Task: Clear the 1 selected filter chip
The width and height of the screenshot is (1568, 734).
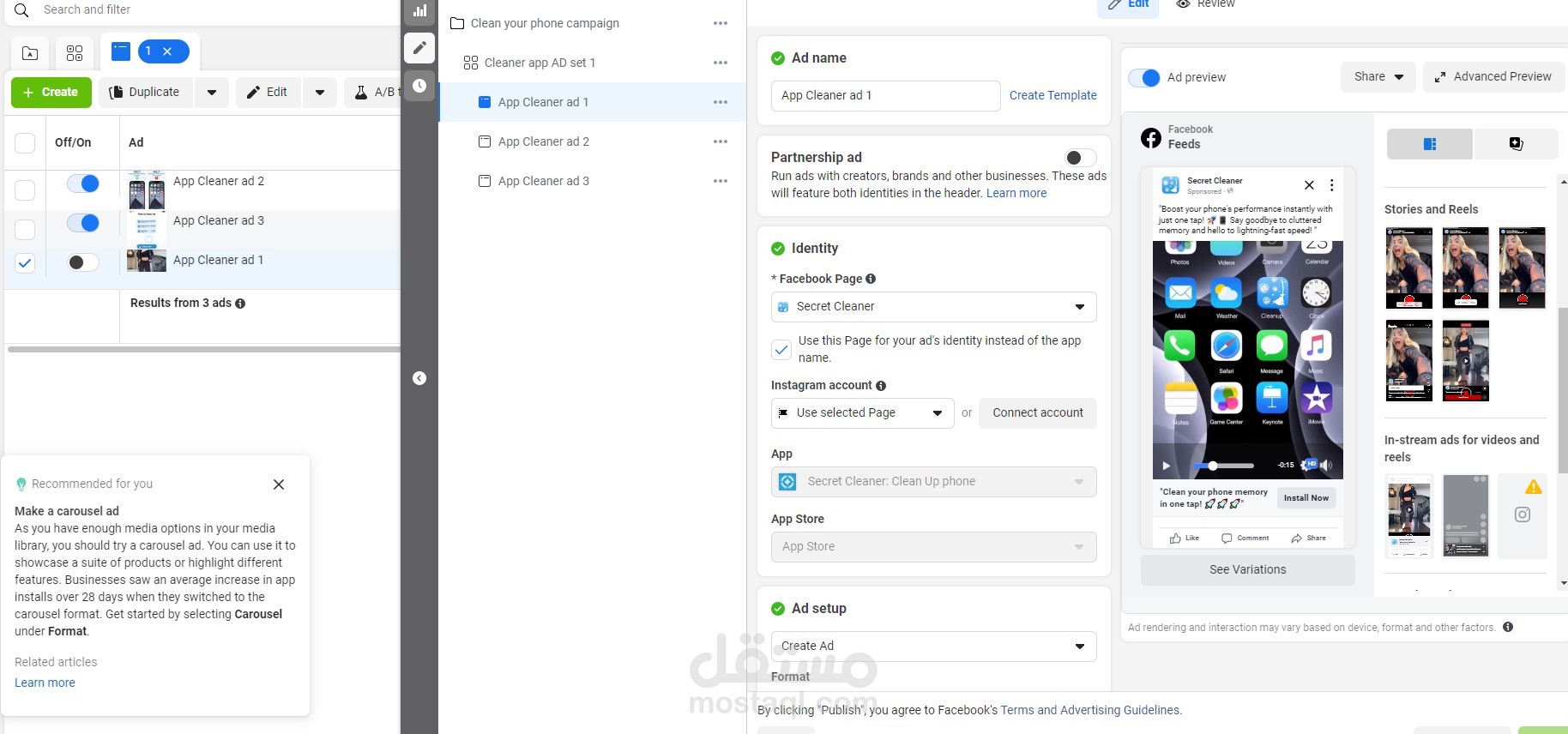Action: pyautogui.click(x=167, y=51)
